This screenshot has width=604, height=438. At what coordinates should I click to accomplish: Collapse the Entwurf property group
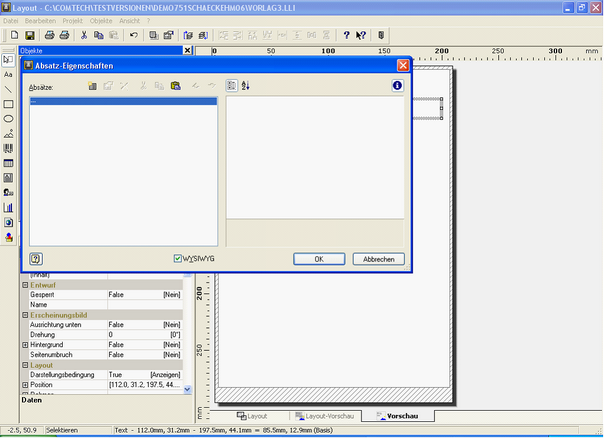25,285
